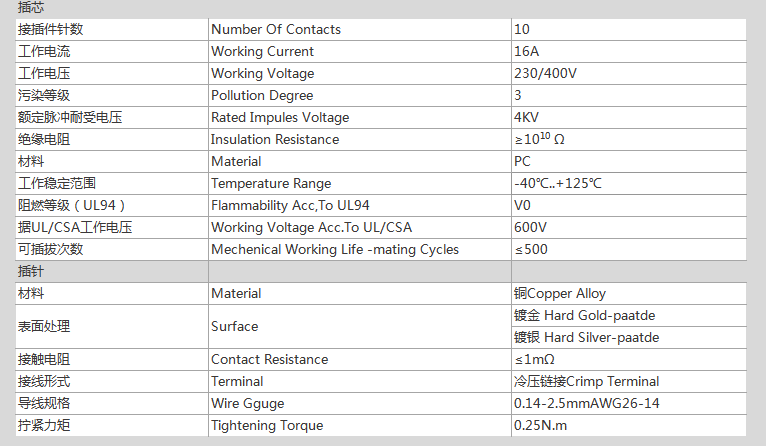Screen dimensions: 766x446
Task: Click "Mechenical Working Life -mating Cycles" text
Action: (x=335, y=249)
